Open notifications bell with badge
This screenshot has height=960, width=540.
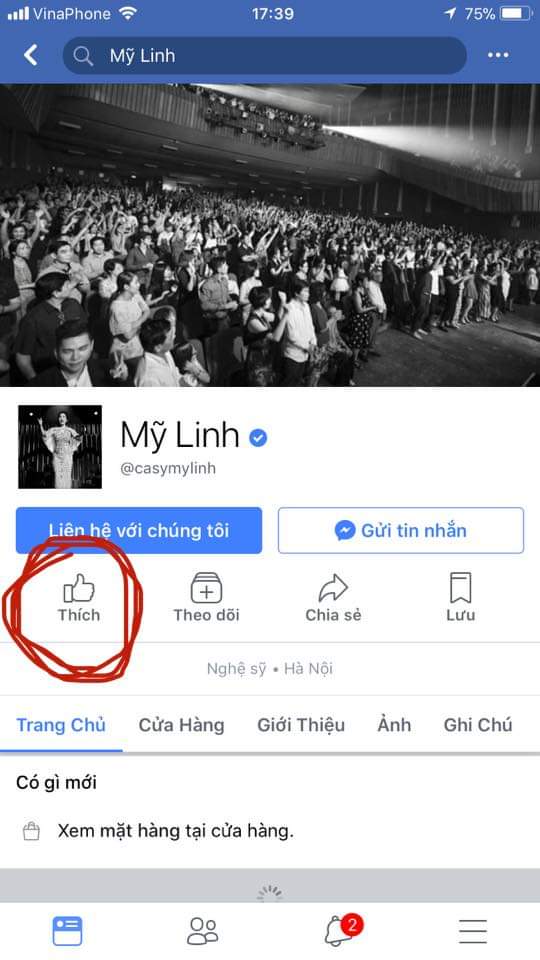pos(342,931)
